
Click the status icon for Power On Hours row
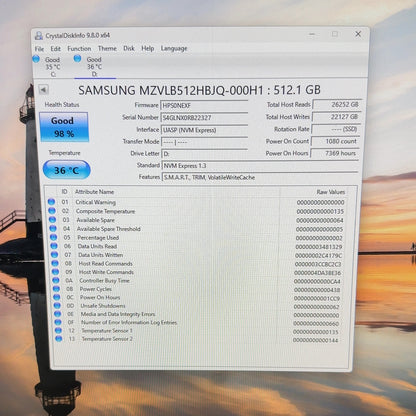[57, 297]
